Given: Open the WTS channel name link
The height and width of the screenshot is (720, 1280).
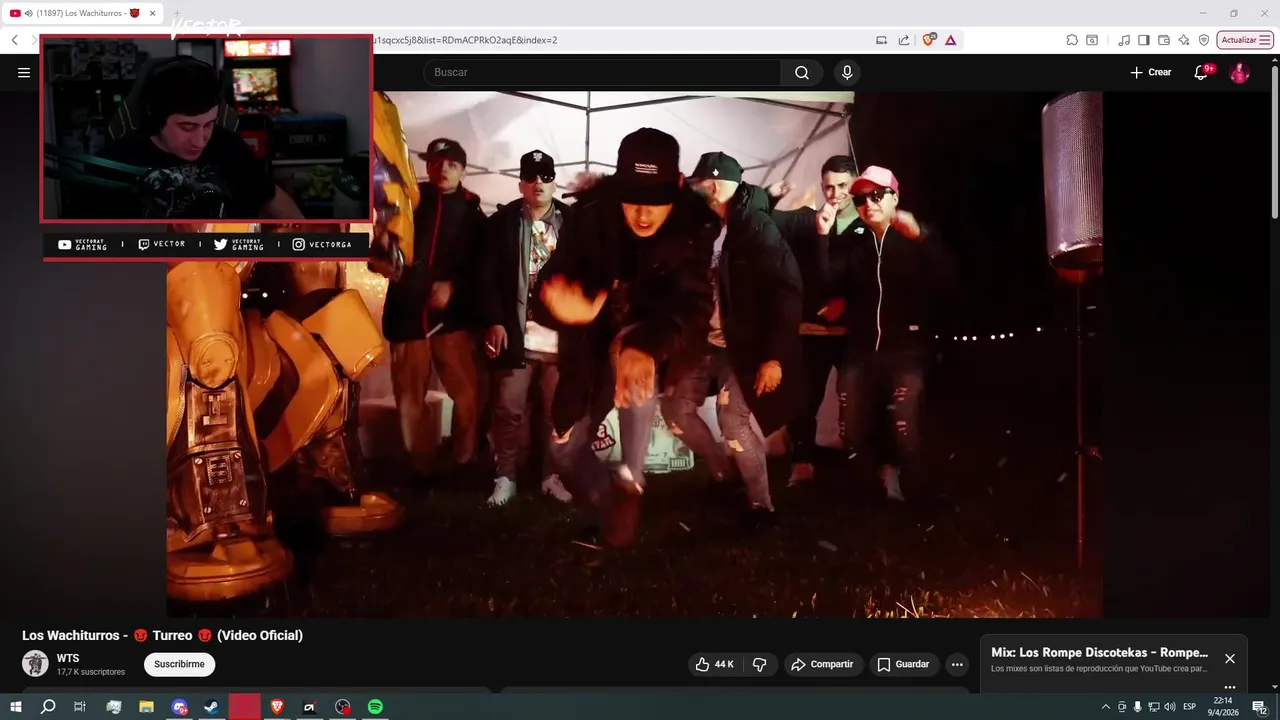Looking at the screenshot, I should coord(68,658).
